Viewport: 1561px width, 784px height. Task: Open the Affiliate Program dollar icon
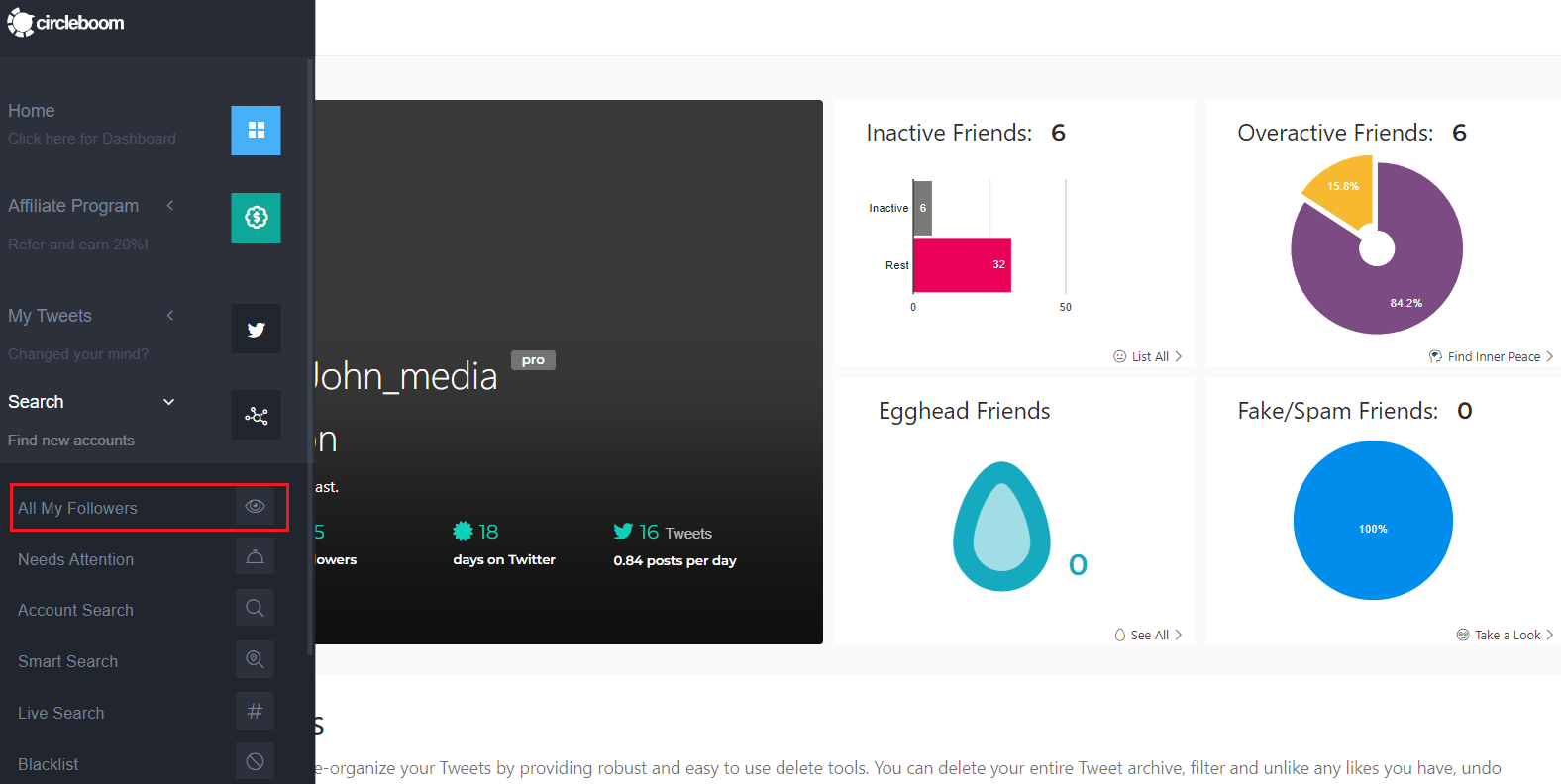click(x=256, y=218)
